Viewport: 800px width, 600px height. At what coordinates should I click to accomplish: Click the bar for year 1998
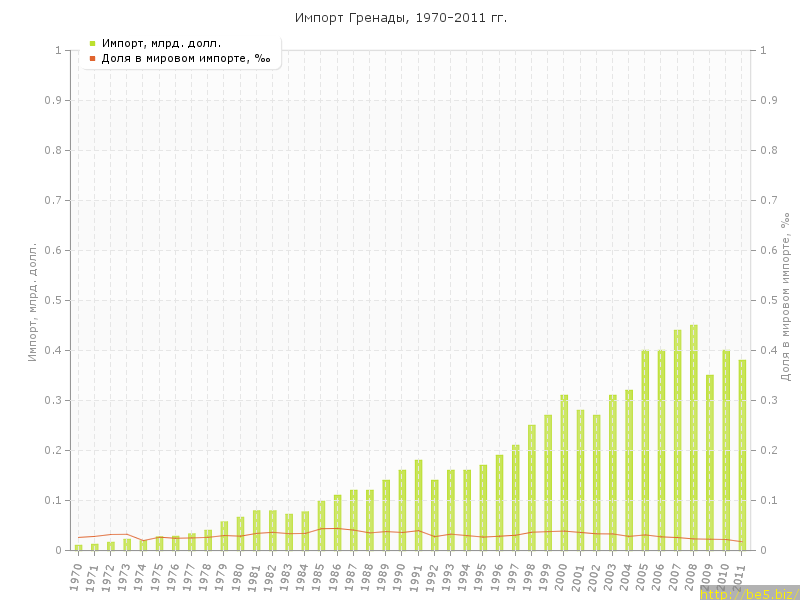point(532,487)
